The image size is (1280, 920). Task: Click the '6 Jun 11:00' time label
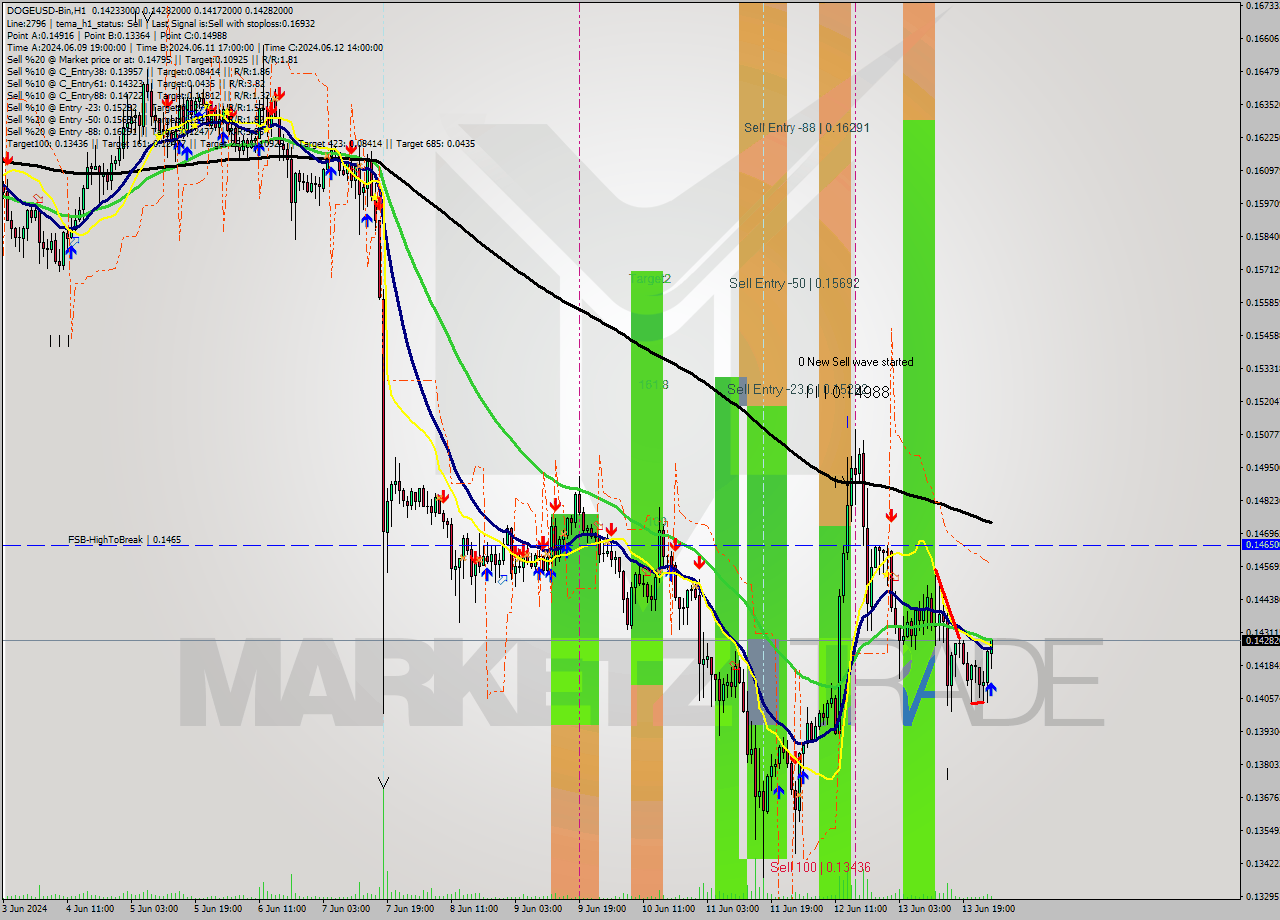(x=281, y=909)
